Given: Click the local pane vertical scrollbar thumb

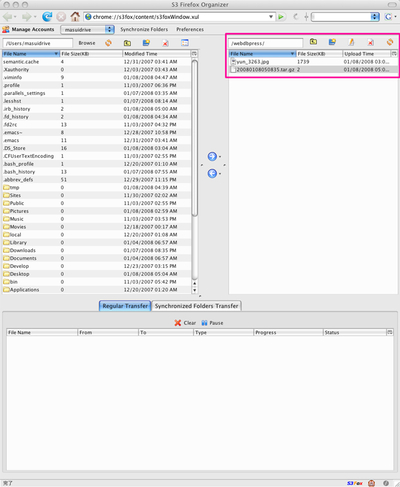Looking at the screenshot, I should click(195, 138).
